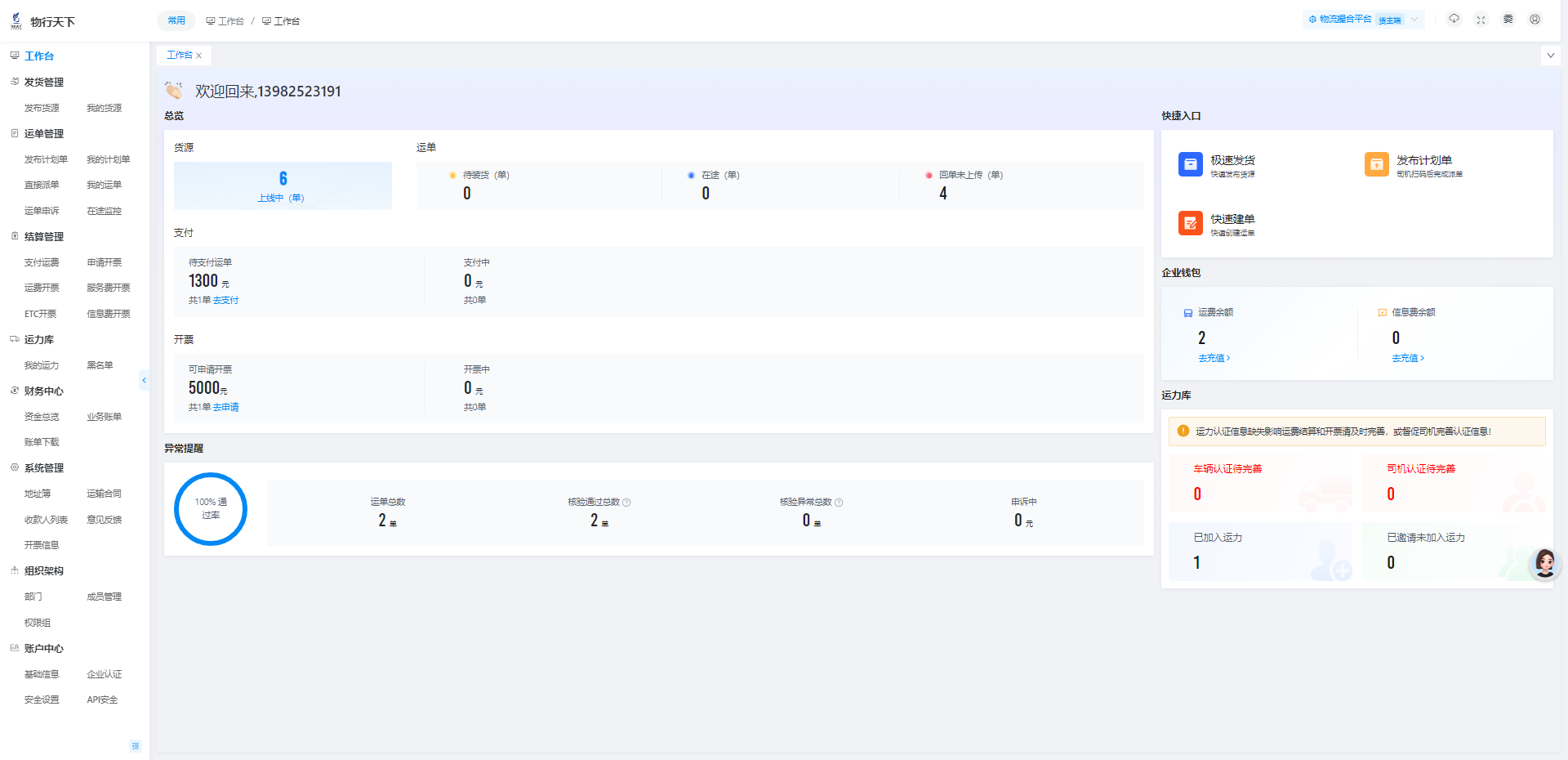Click the 100% 通过率 circular progress ring
Viewport: 1568px width, 760px height.
(211, 509)
